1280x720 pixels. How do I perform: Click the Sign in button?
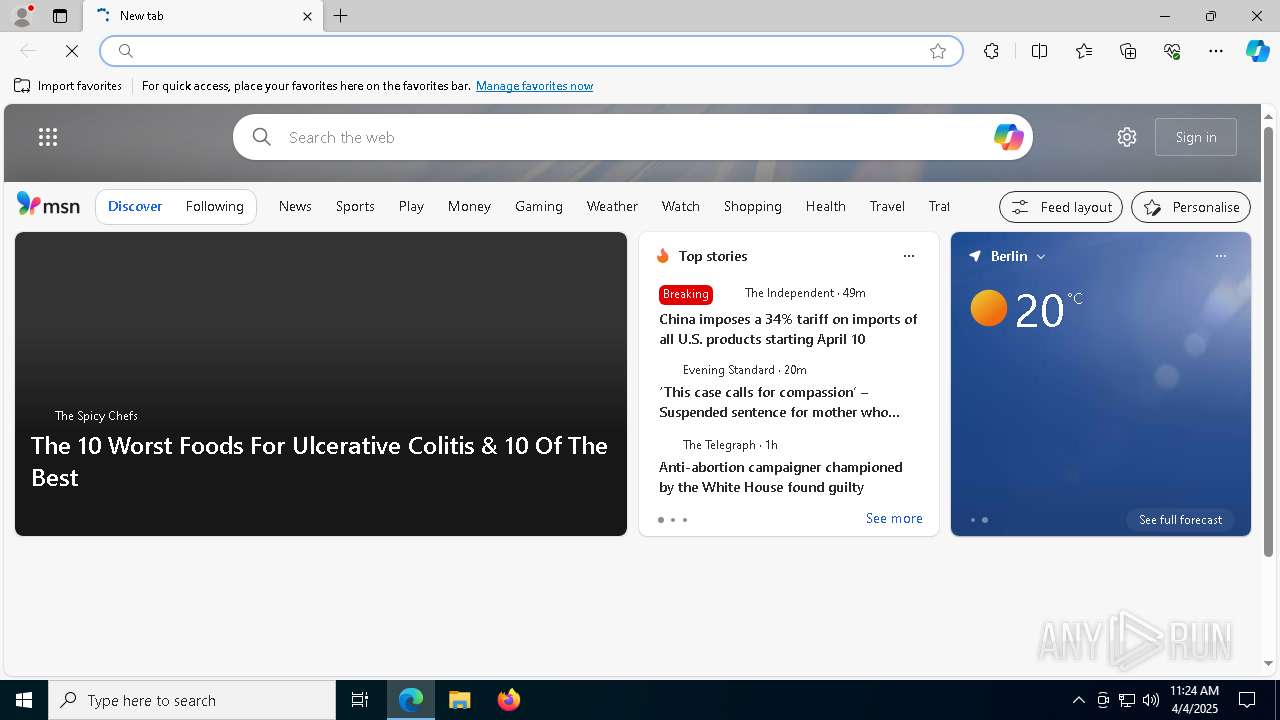click(x=1196, y=137)
